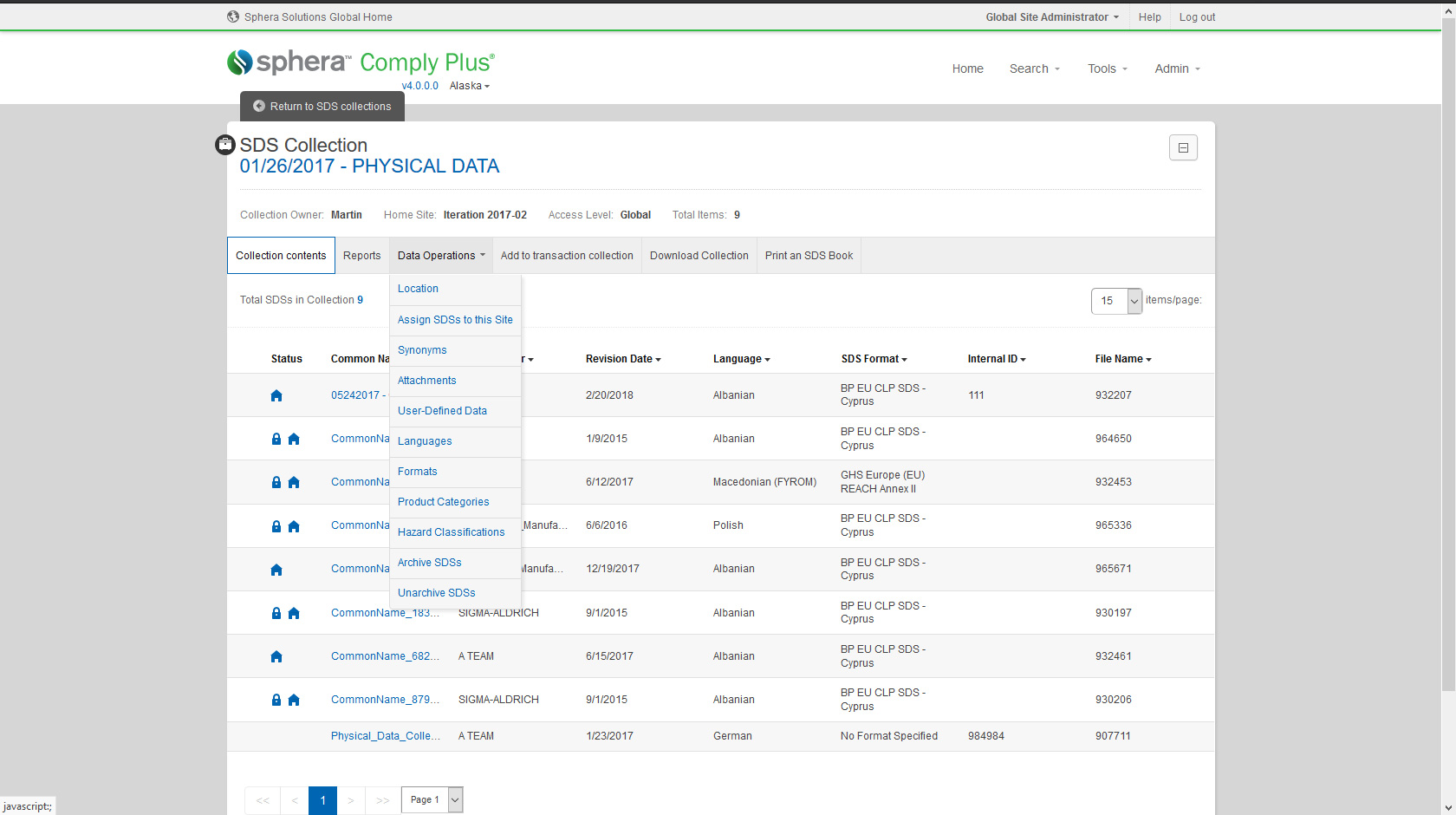This screenshot has height=815, width=1456.
Task: Click the back arrow in Return to SDS collections
Action: (258, 107)
